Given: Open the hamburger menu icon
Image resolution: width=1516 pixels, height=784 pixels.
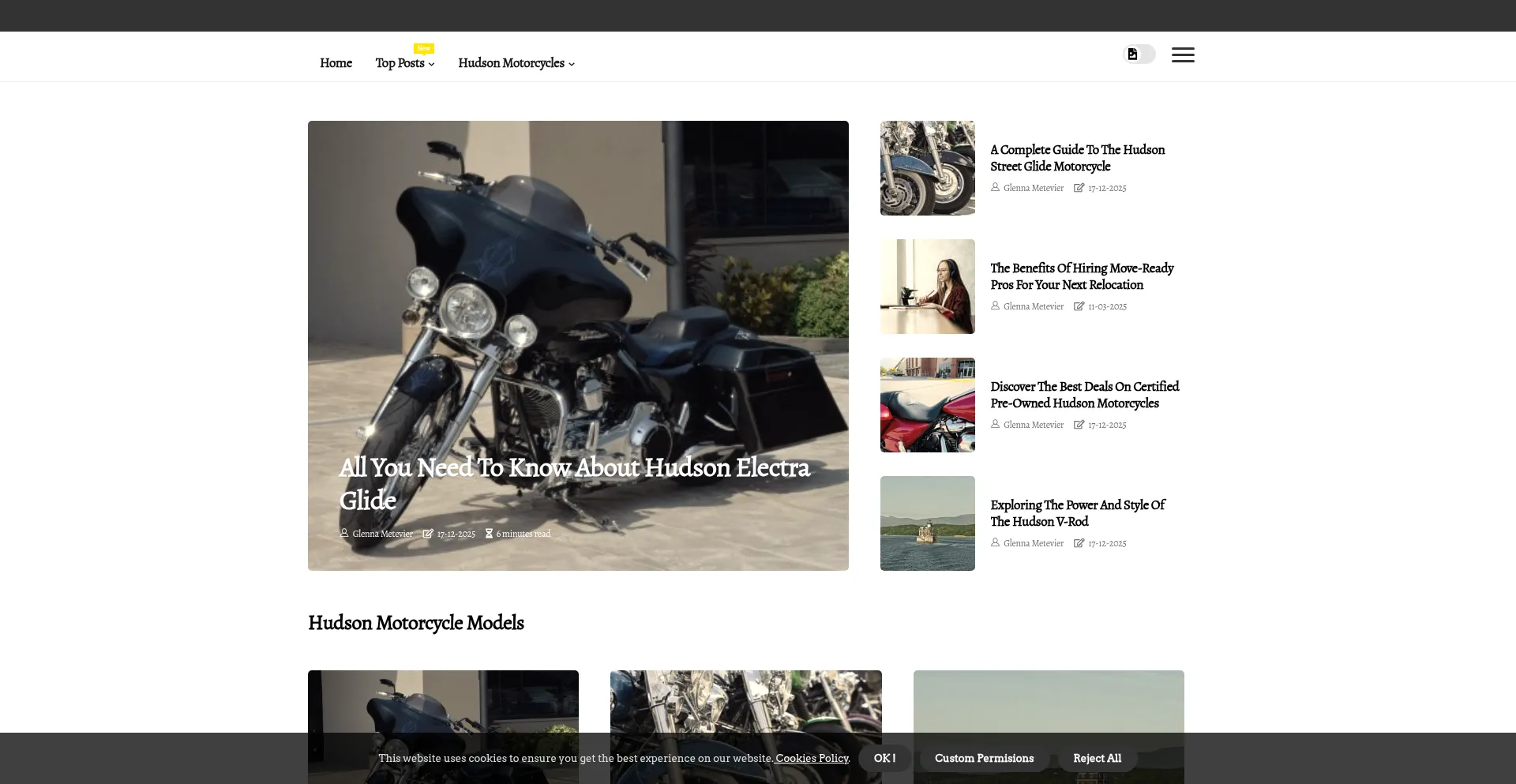Looking at the screenshot, I should [1183, 54].
